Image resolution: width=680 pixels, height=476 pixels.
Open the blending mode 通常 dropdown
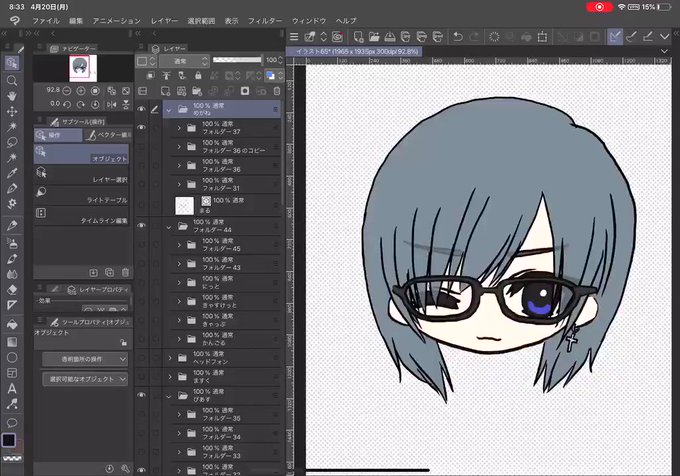(184, 61)
